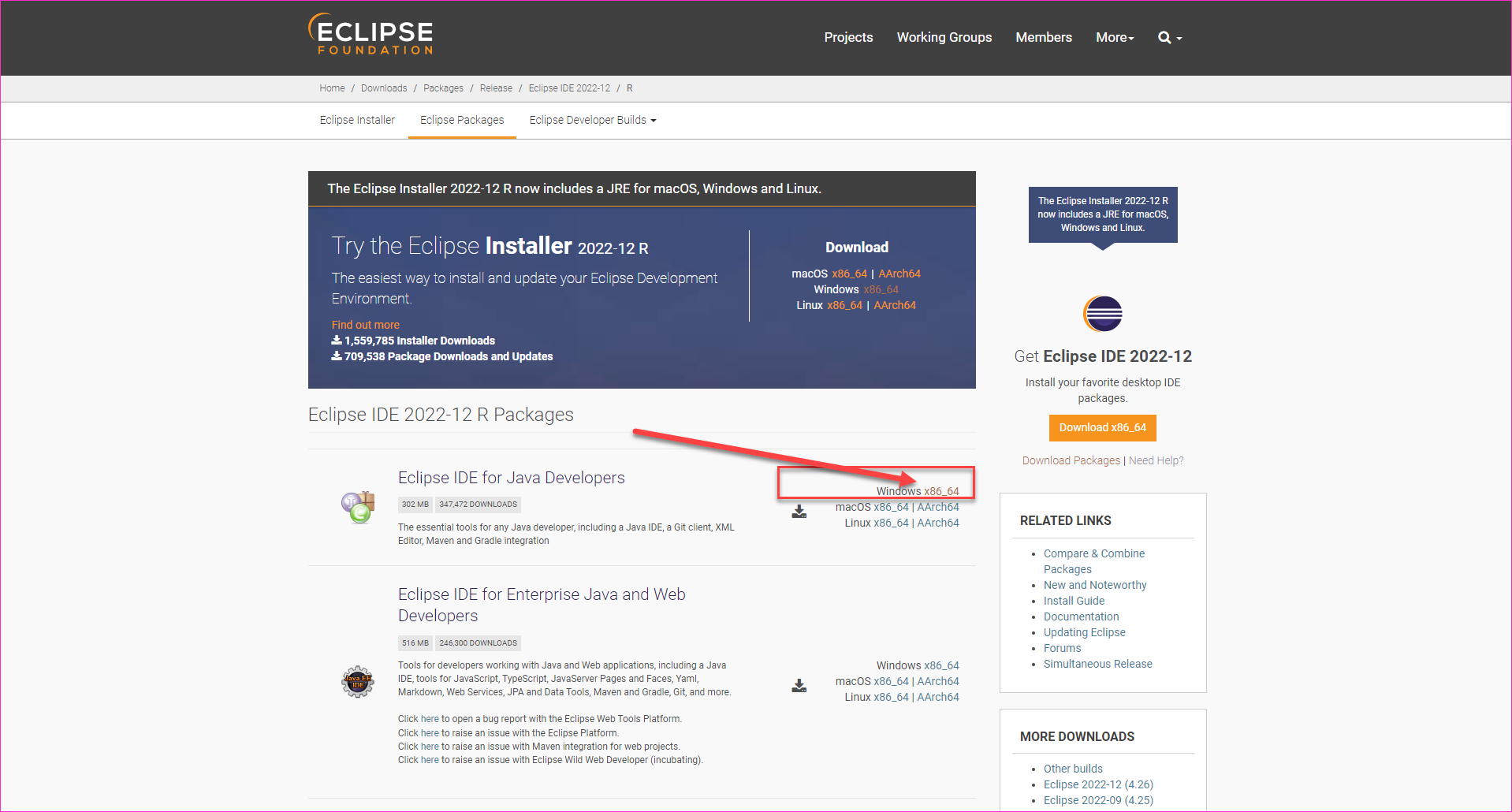Open Need Help? link
The width and height of the screenshot is (1512, 812).
coord(1156,460)
